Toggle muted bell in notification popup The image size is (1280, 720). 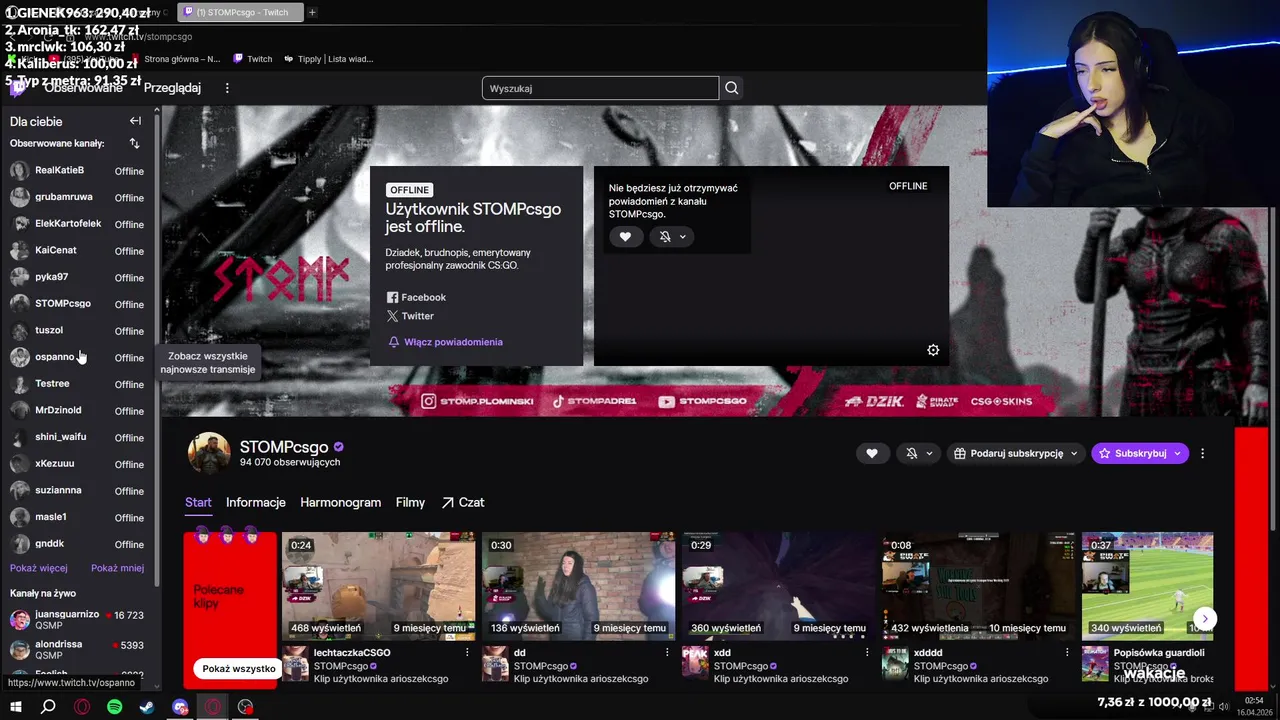coord(665,237)
